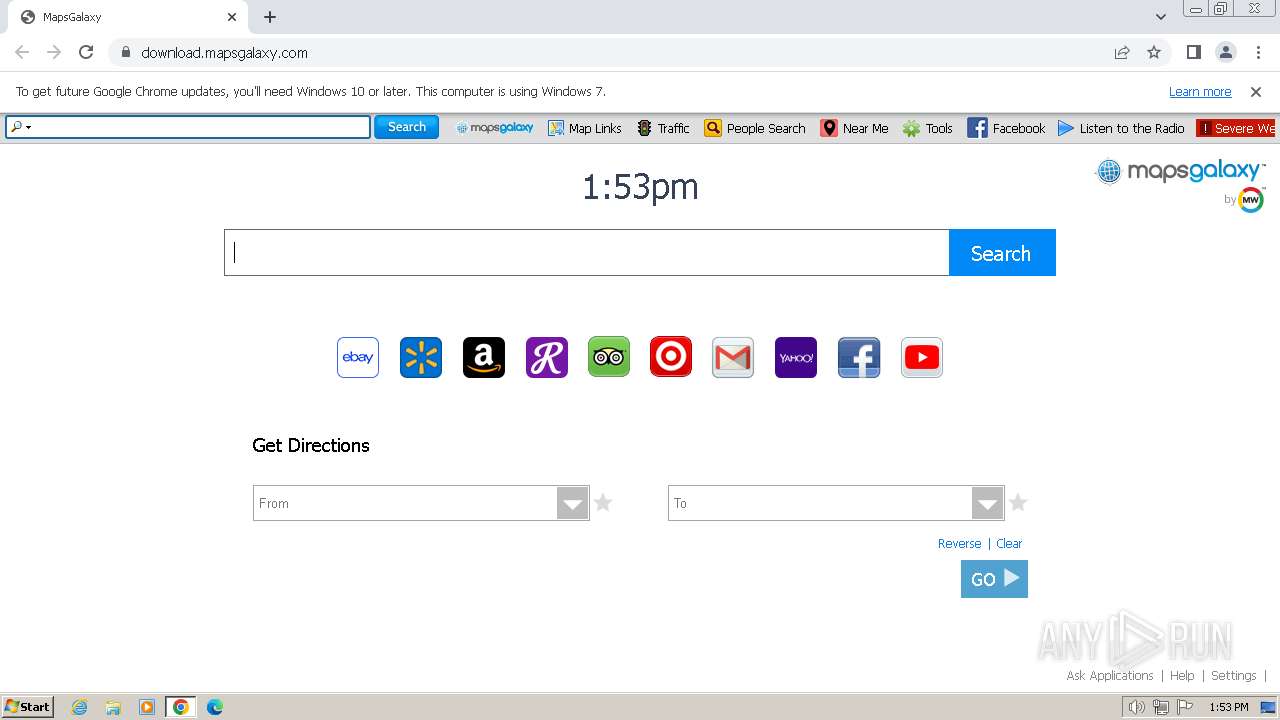This screenshot has height=720, width=1280.
Task: Open the purple R shortcut icon
Action: click(547, 357)
